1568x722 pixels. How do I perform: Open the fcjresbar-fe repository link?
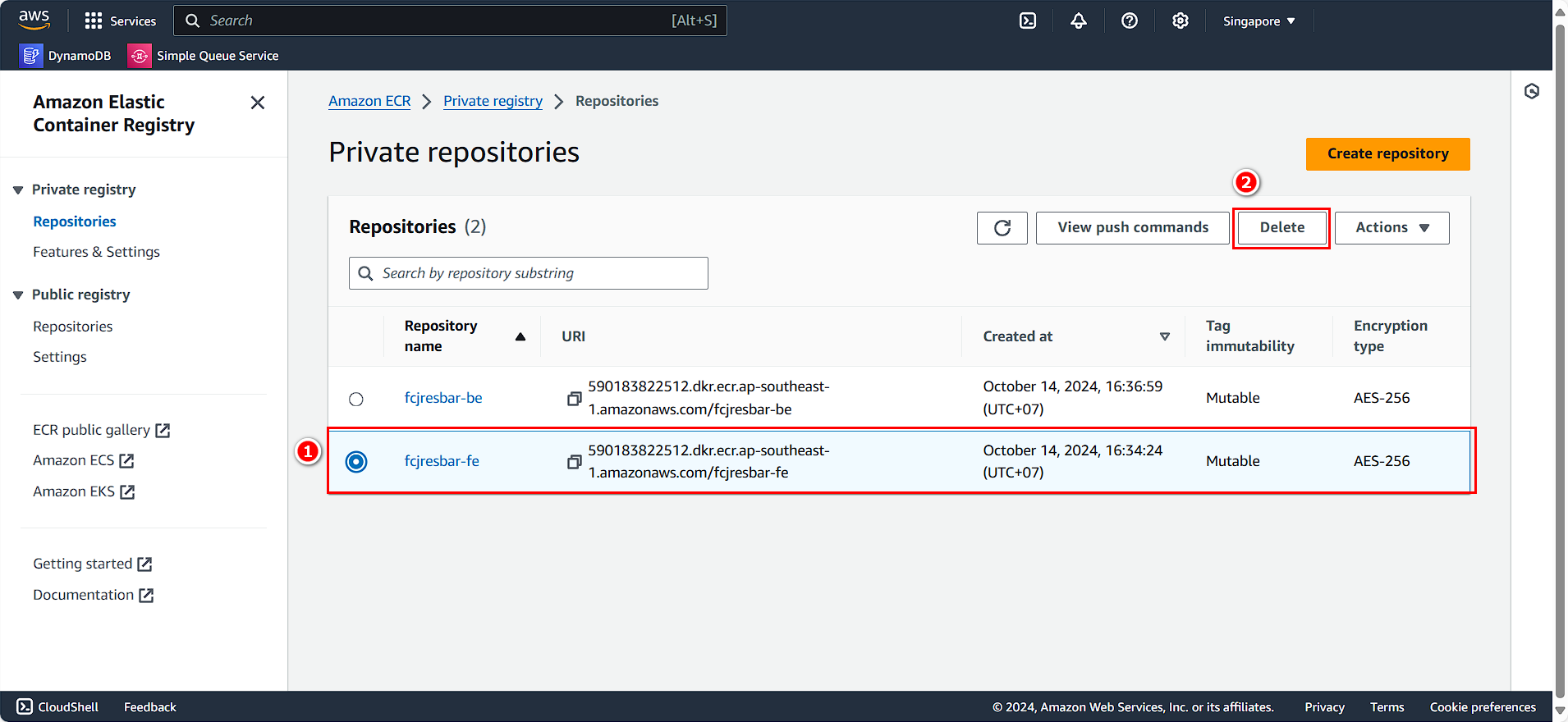(442, 461)
